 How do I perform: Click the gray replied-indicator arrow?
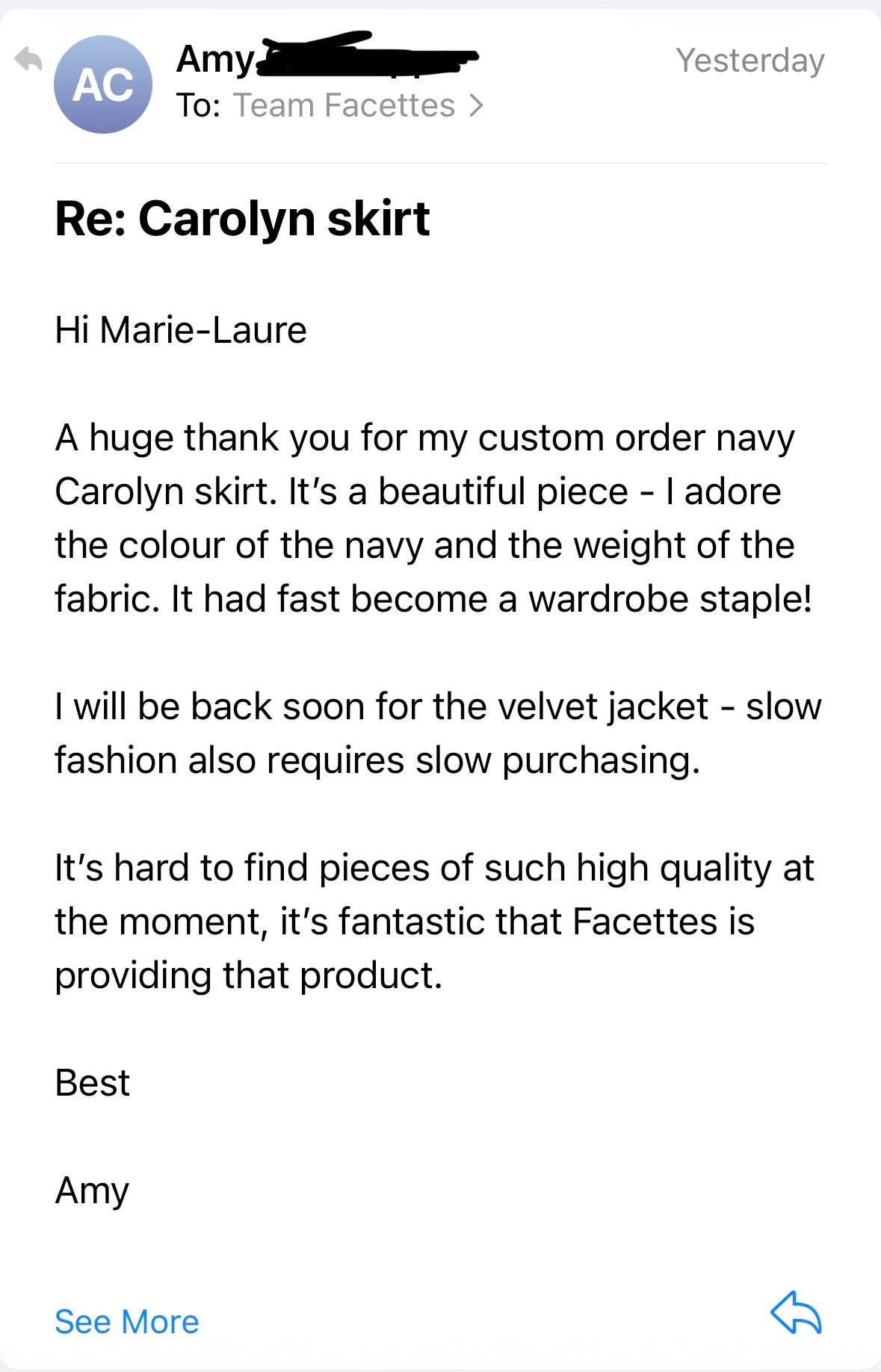point(28,59)
